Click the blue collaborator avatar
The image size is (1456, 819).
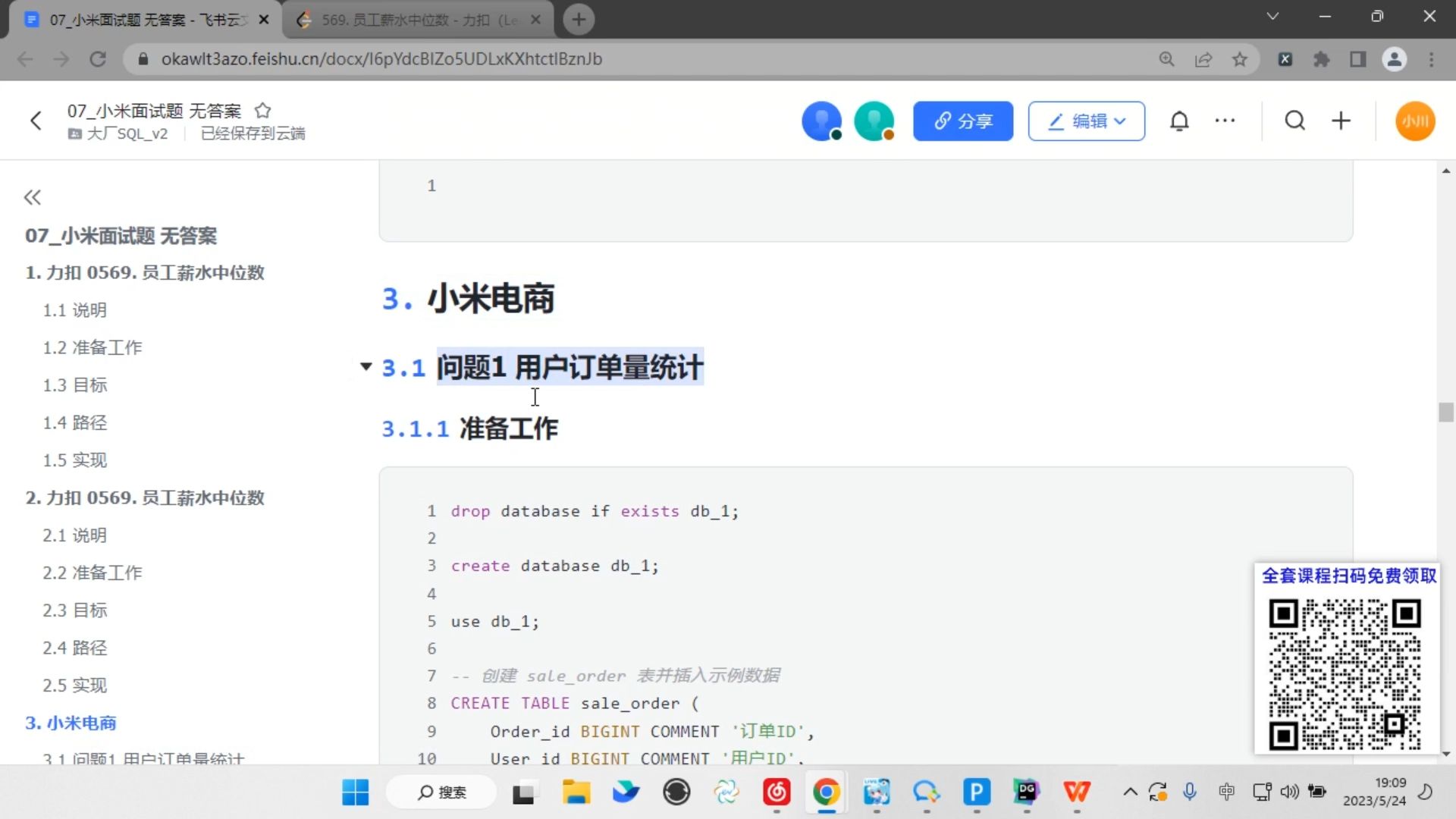(821, 121)
